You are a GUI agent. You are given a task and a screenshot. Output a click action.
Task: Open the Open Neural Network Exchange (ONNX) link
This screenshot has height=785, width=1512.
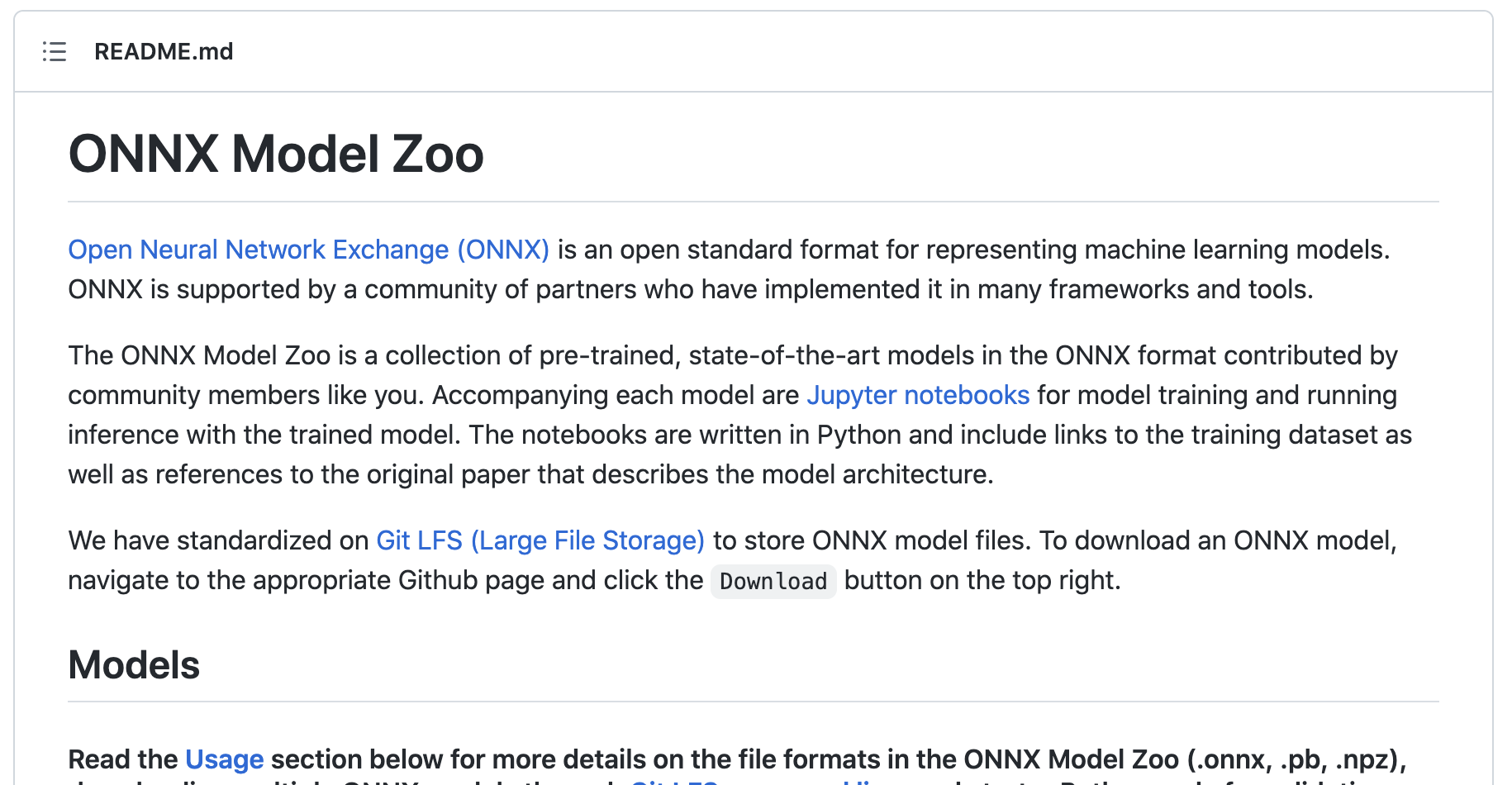click(308, 250)
